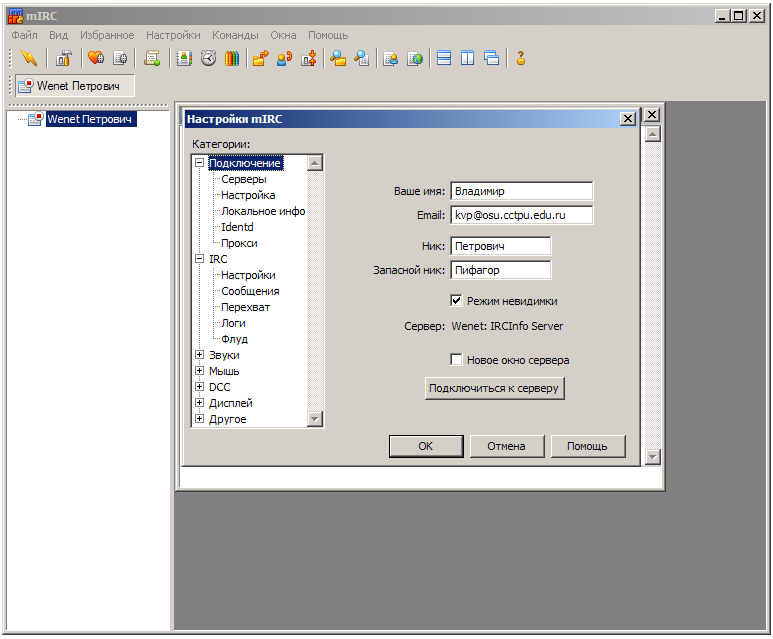Select Перехват in the categories tree
This screenshot has height=639, width=773.
pyautogui.click(x=246, y=307)
